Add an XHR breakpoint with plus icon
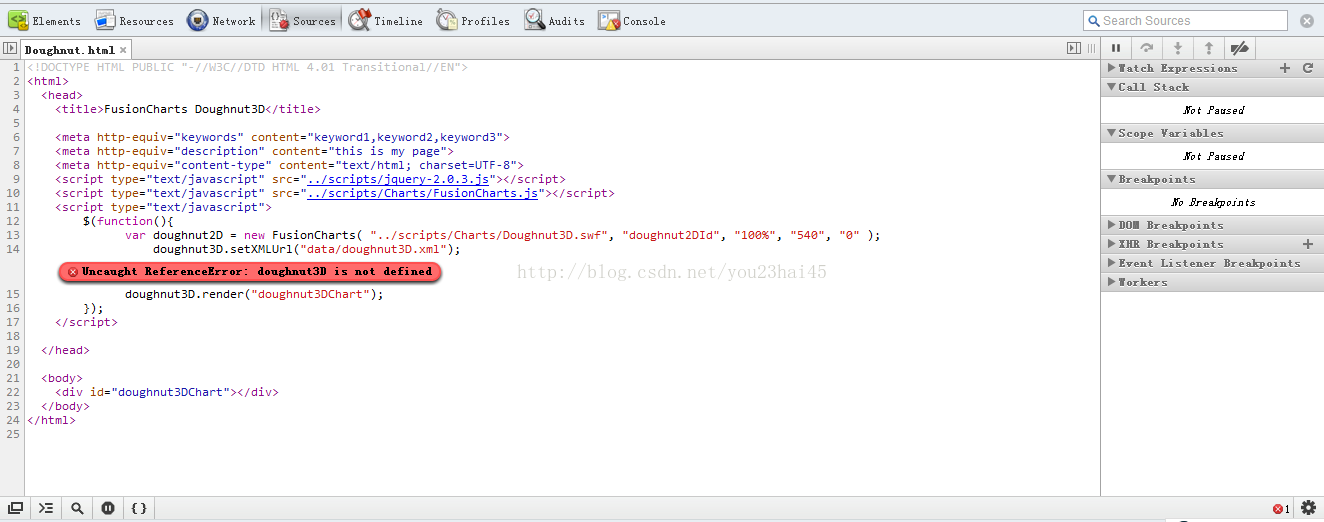Image resolution: width=1324 pixels, height=522 pixels. click(x=1308, y=244)
